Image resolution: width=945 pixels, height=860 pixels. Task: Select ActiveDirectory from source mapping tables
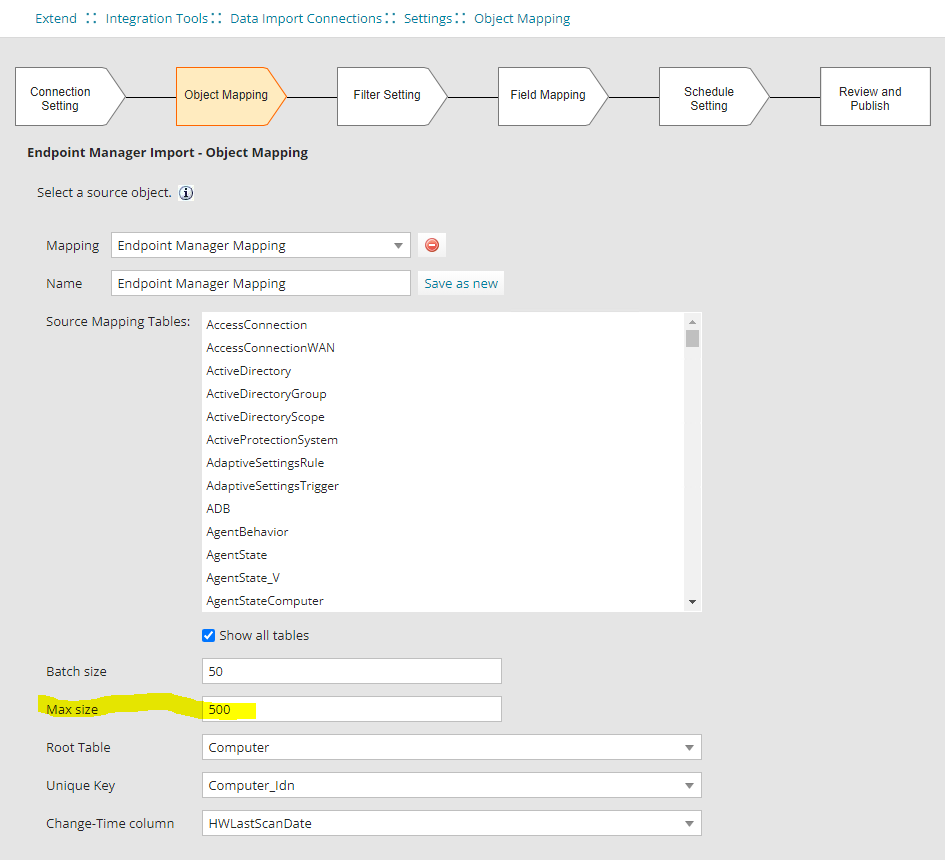pyautogui.click(x=248, y=370)
